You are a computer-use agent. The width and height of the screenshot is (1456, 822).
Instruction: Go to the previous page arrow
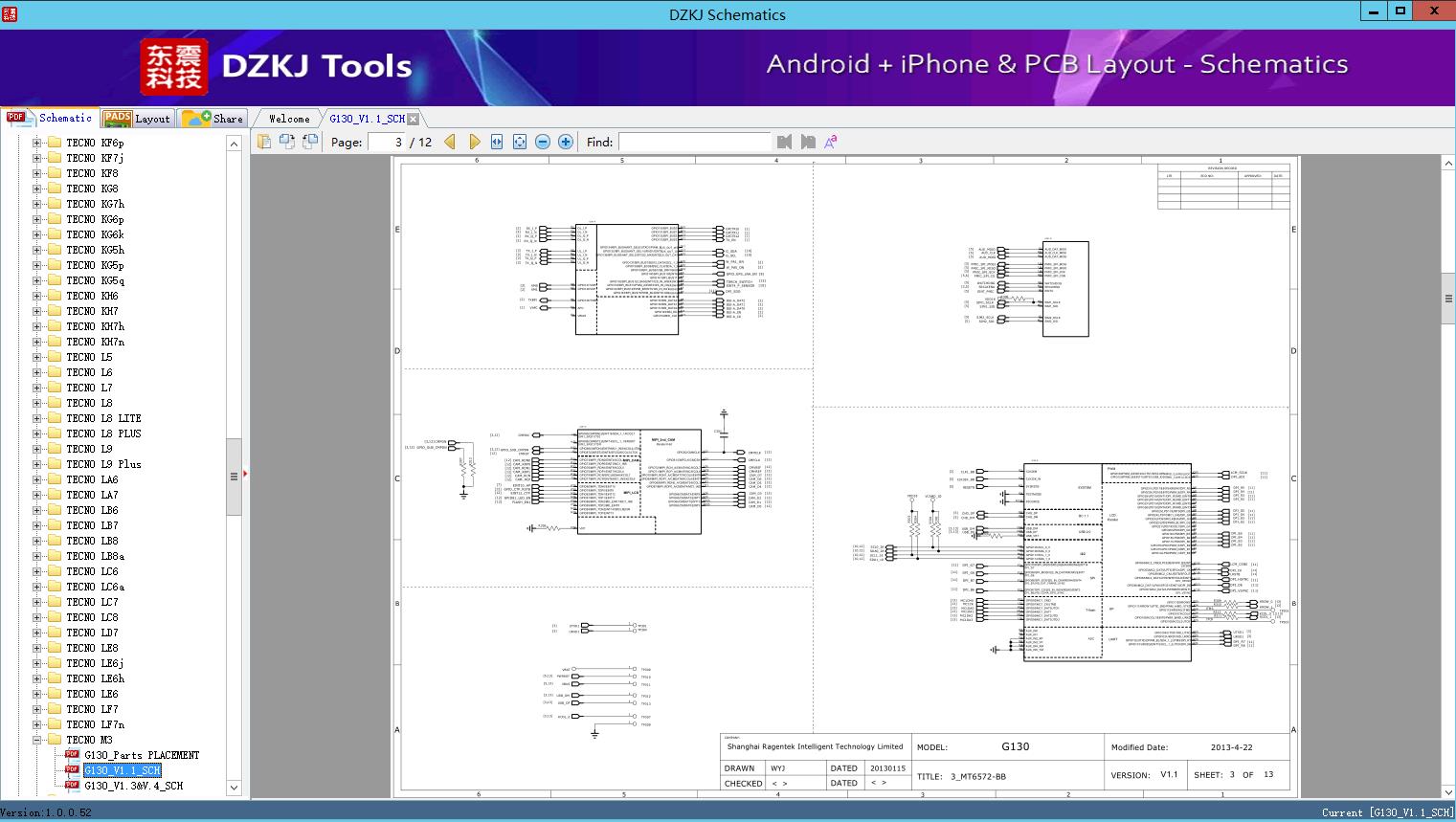click(450, 142)
